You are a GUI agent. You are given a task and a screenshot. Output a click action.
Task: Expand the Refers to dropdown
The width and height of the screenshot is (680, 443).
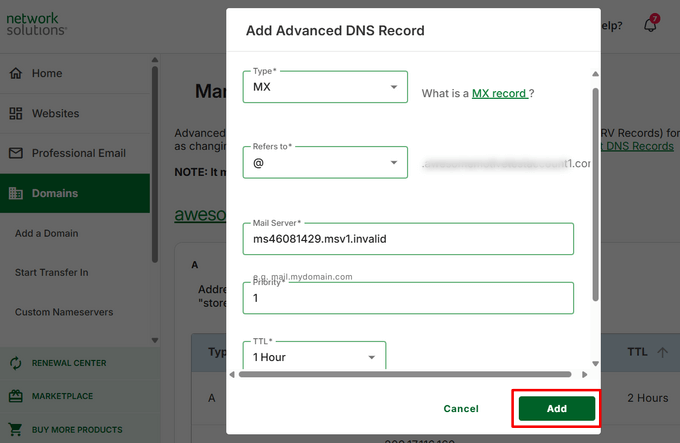(x=324, y=162)
